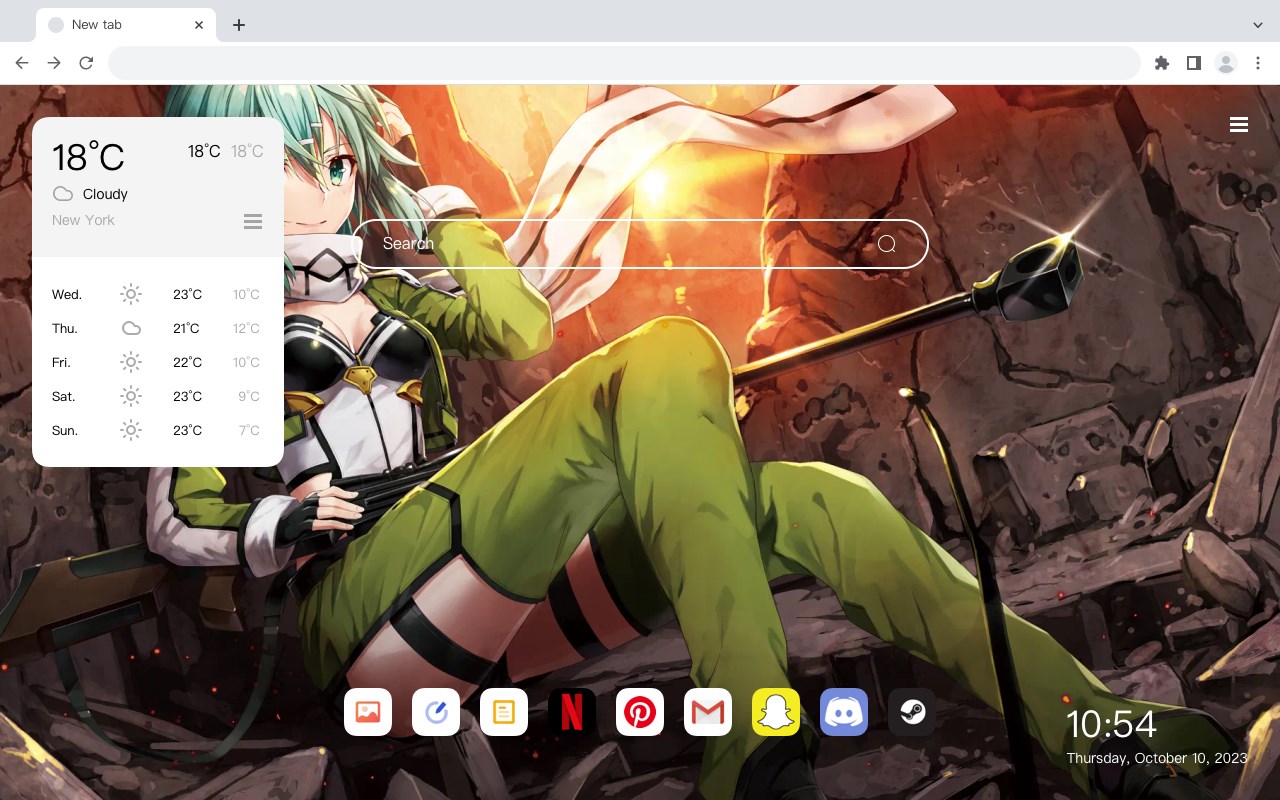The image size is (1280, 800).
Task: Open the yellow notes shortcut icon
Action: pyautogui.click(x=504, y=712)
